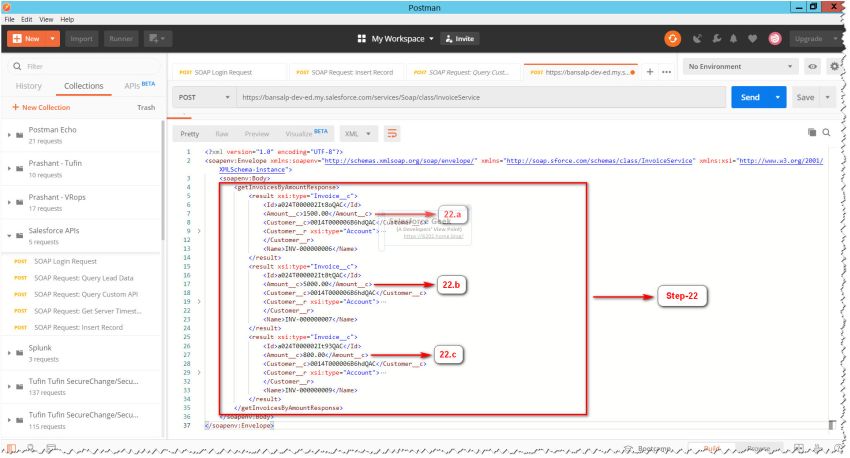Screen dimensions: 850x458
Task: Open the My Workspace switcher
Action: (396, 38)
